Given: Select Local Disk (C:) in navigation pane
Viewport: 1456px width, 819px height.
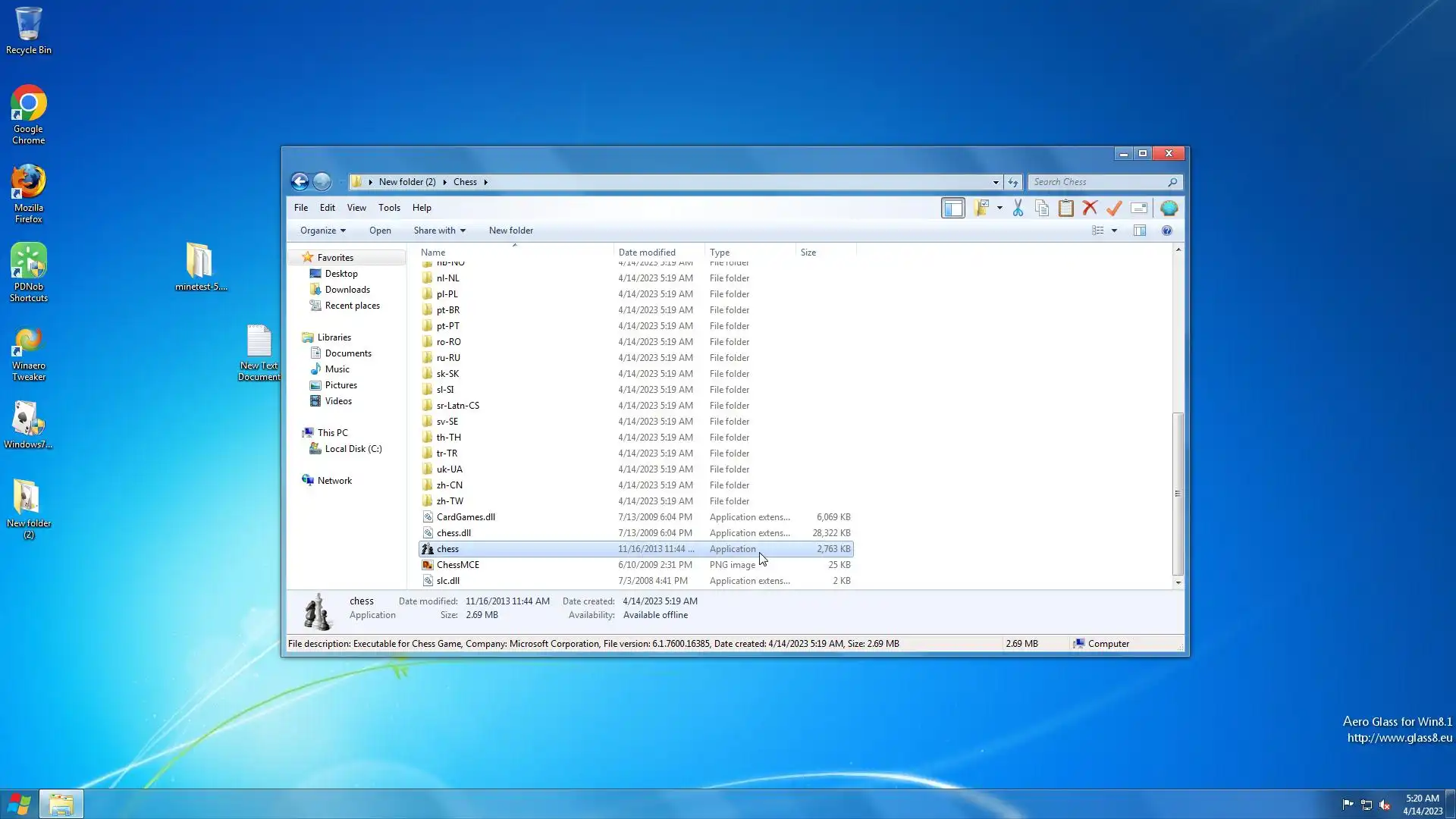Looking at the screenshot, I should 353,449.
